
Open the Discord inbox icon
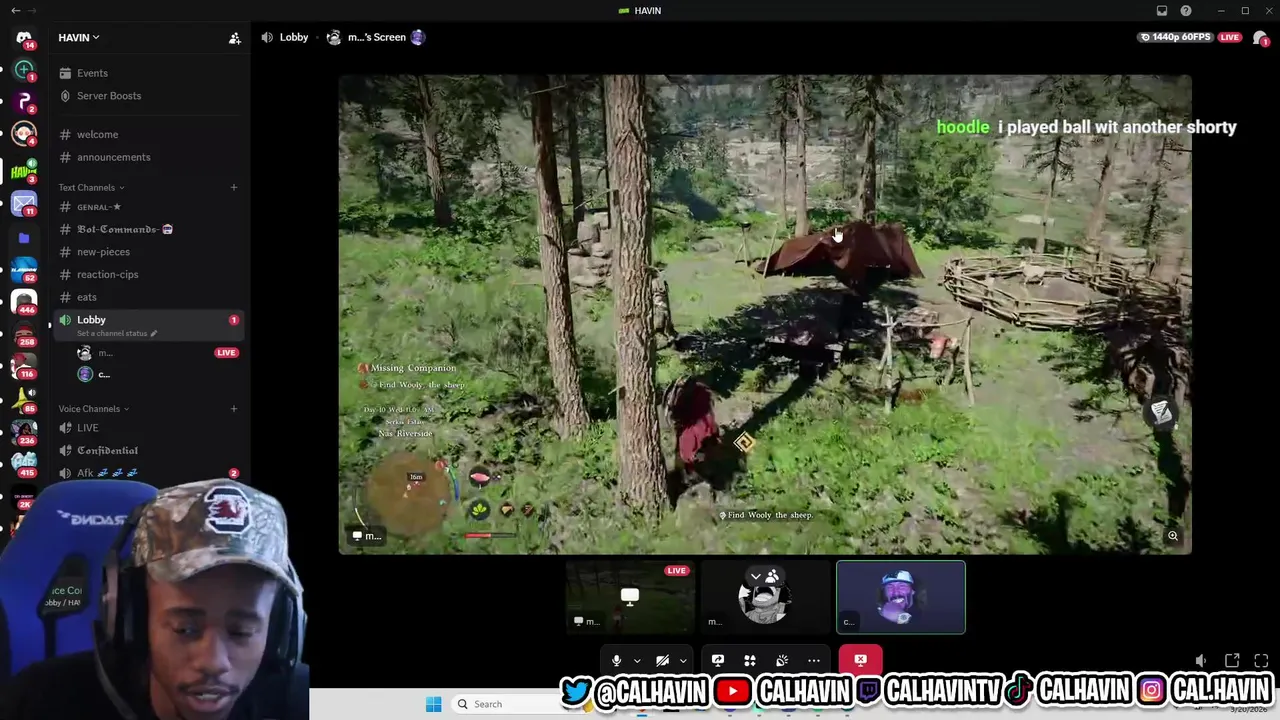[1162, 11]
